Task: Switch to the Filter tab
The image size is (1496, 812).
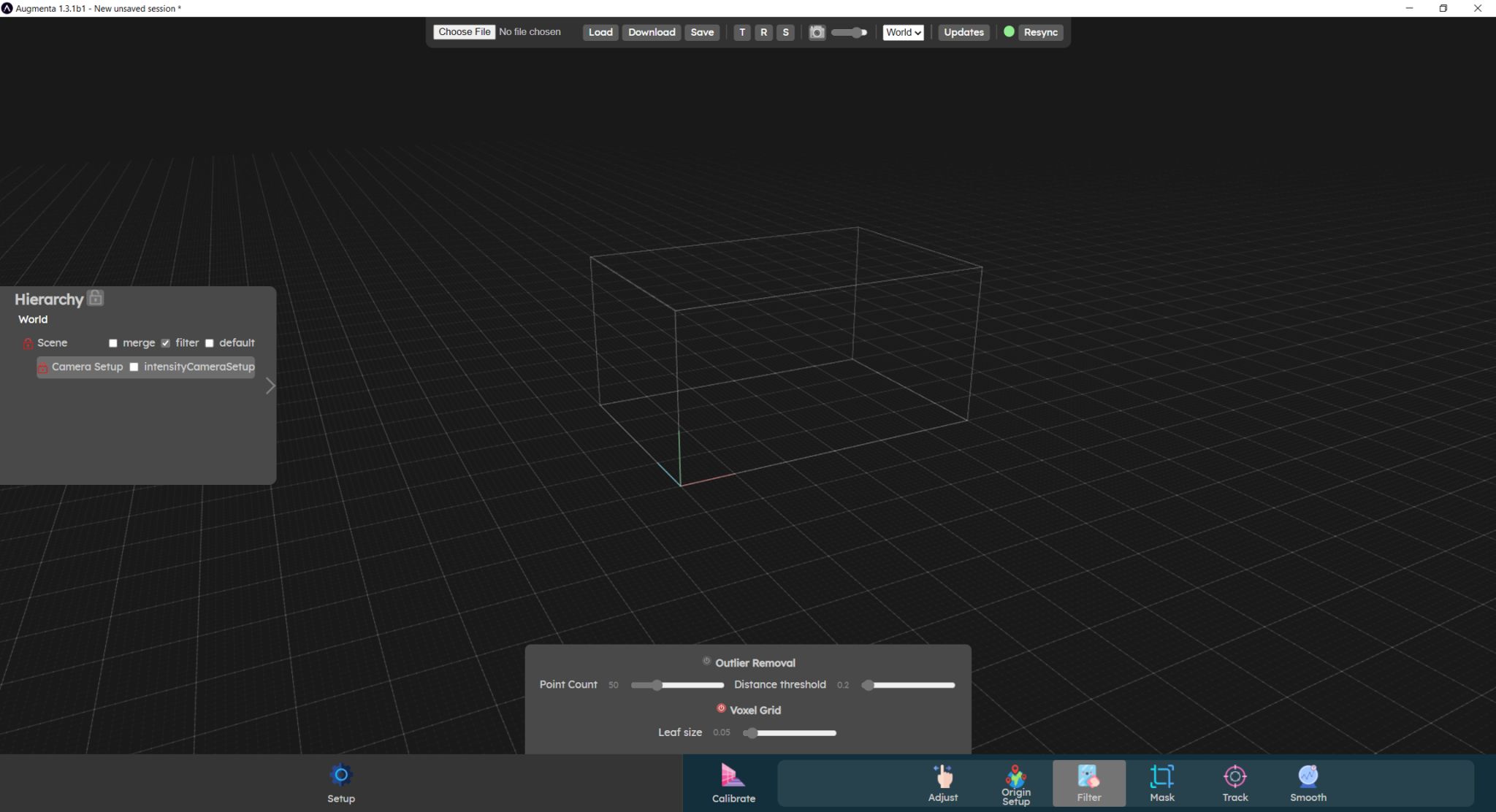Action: (x=1088, y=783)
